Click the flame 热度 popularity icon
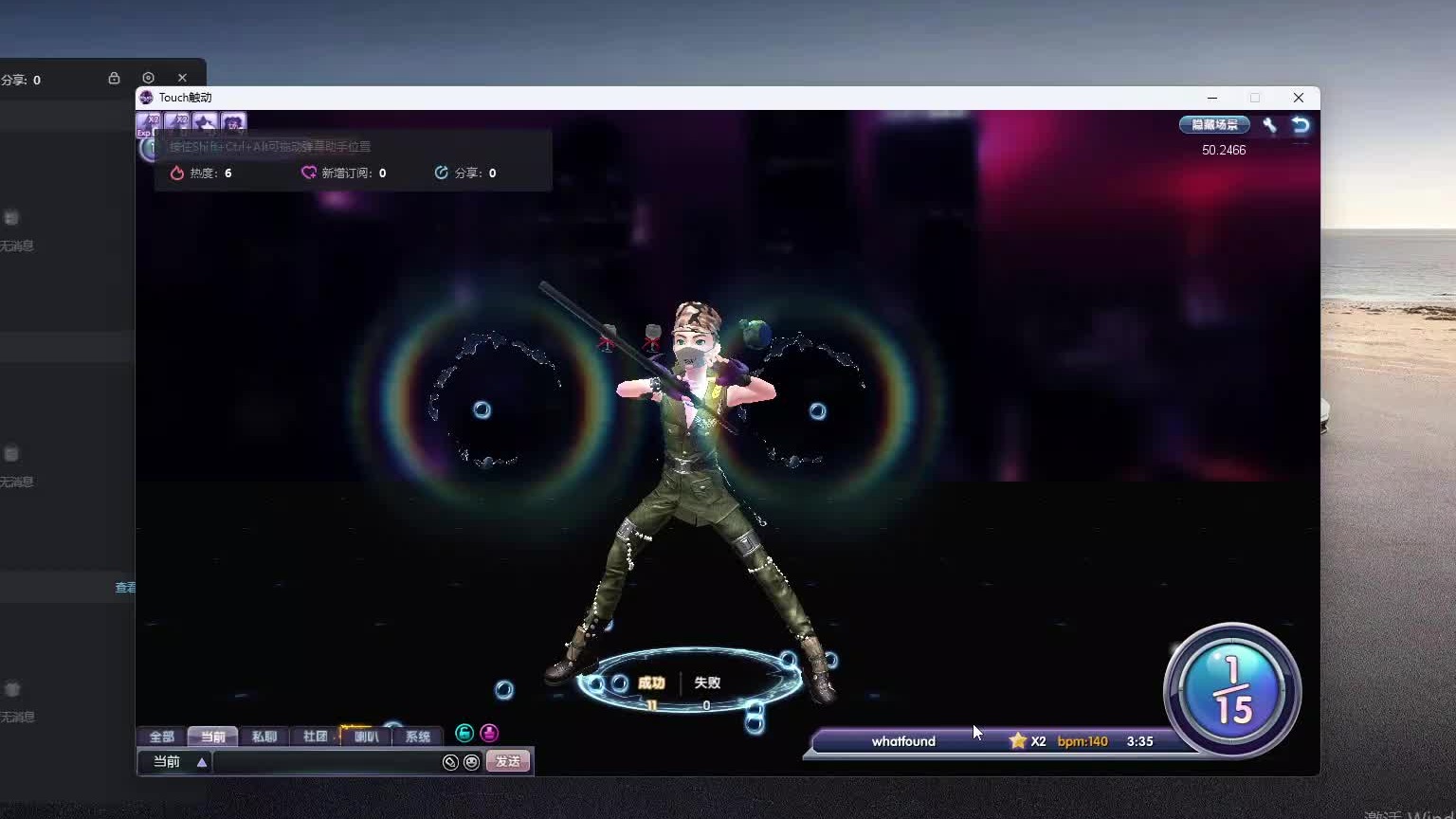This screenshot has height=819, width=1456. click(x=177, y=173)
